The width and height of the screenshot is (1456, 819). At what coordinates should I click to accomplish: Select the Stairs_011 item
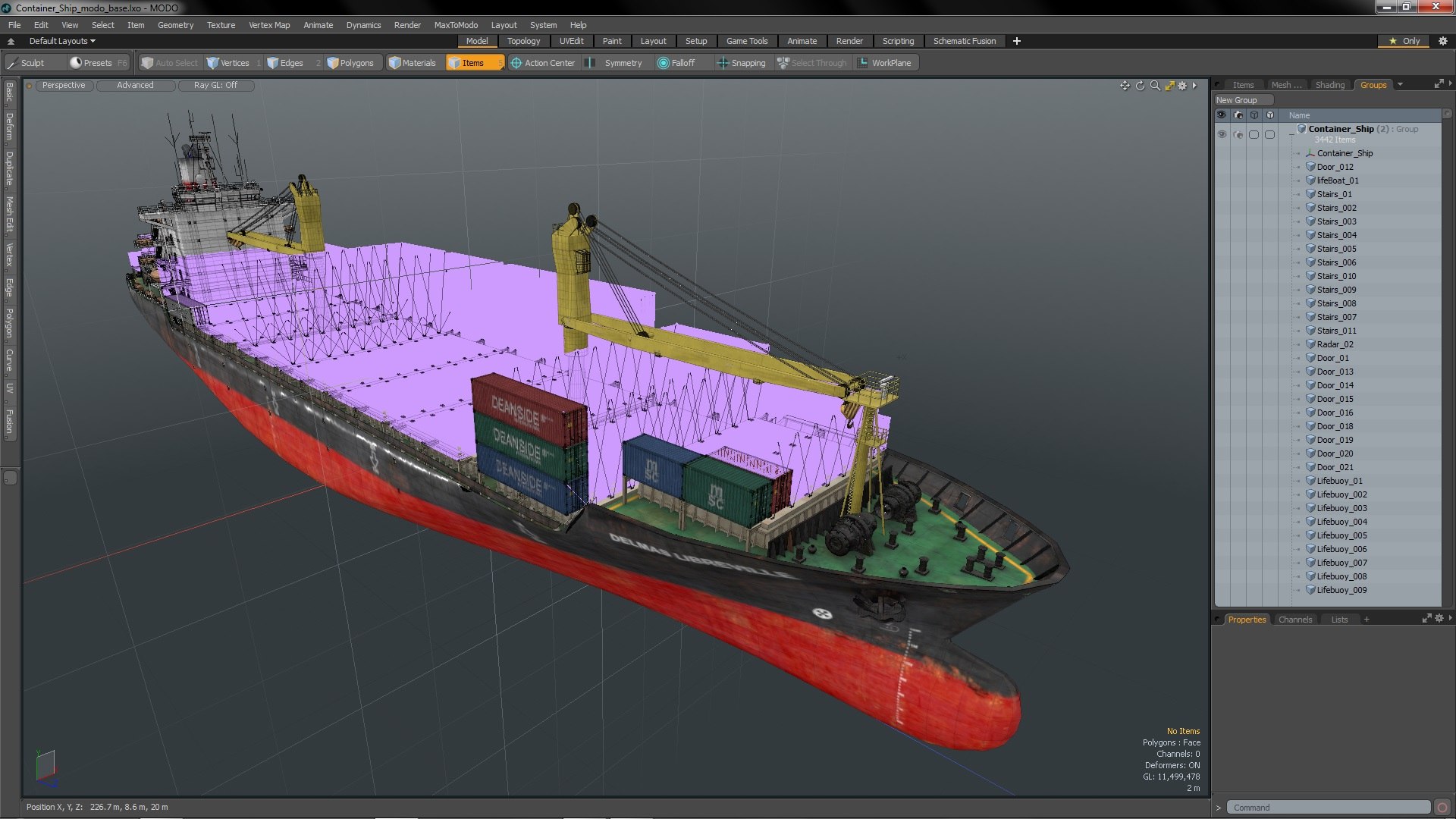(1336, 331)
